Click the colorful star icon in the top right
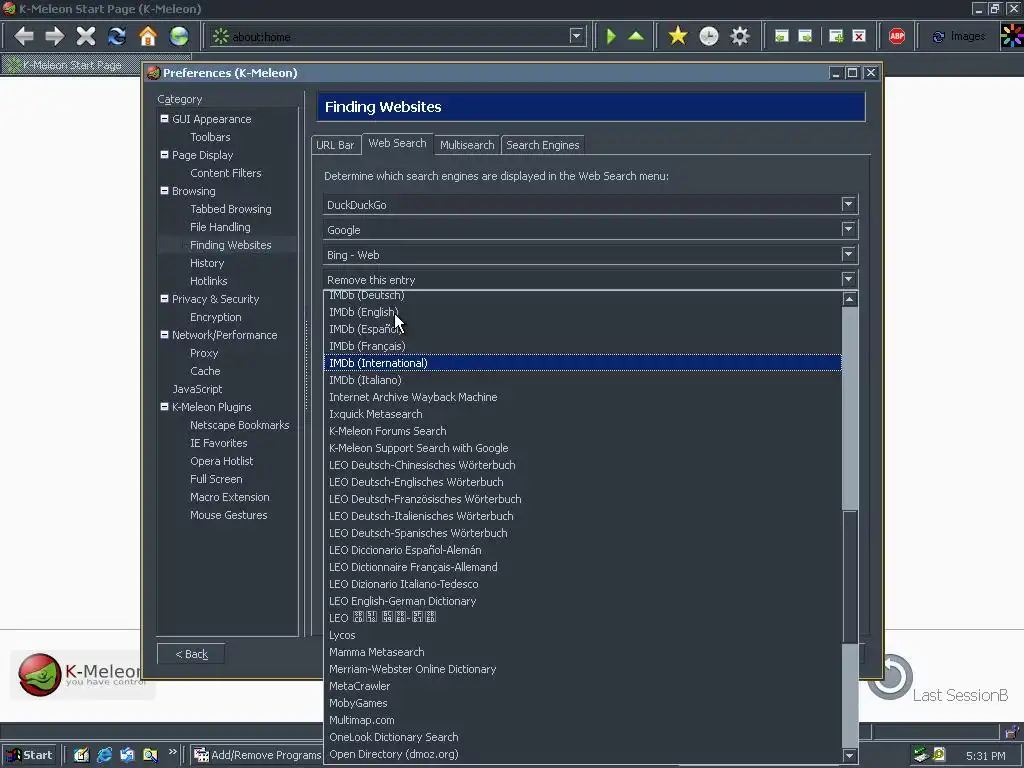 (x=1012, y=36)
